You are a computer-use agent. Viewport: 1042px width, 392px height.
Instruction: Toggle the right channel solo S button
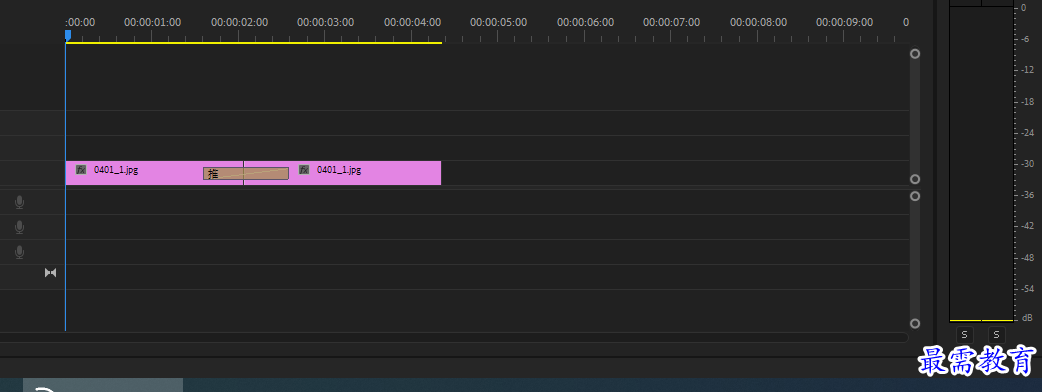(996, 334)
